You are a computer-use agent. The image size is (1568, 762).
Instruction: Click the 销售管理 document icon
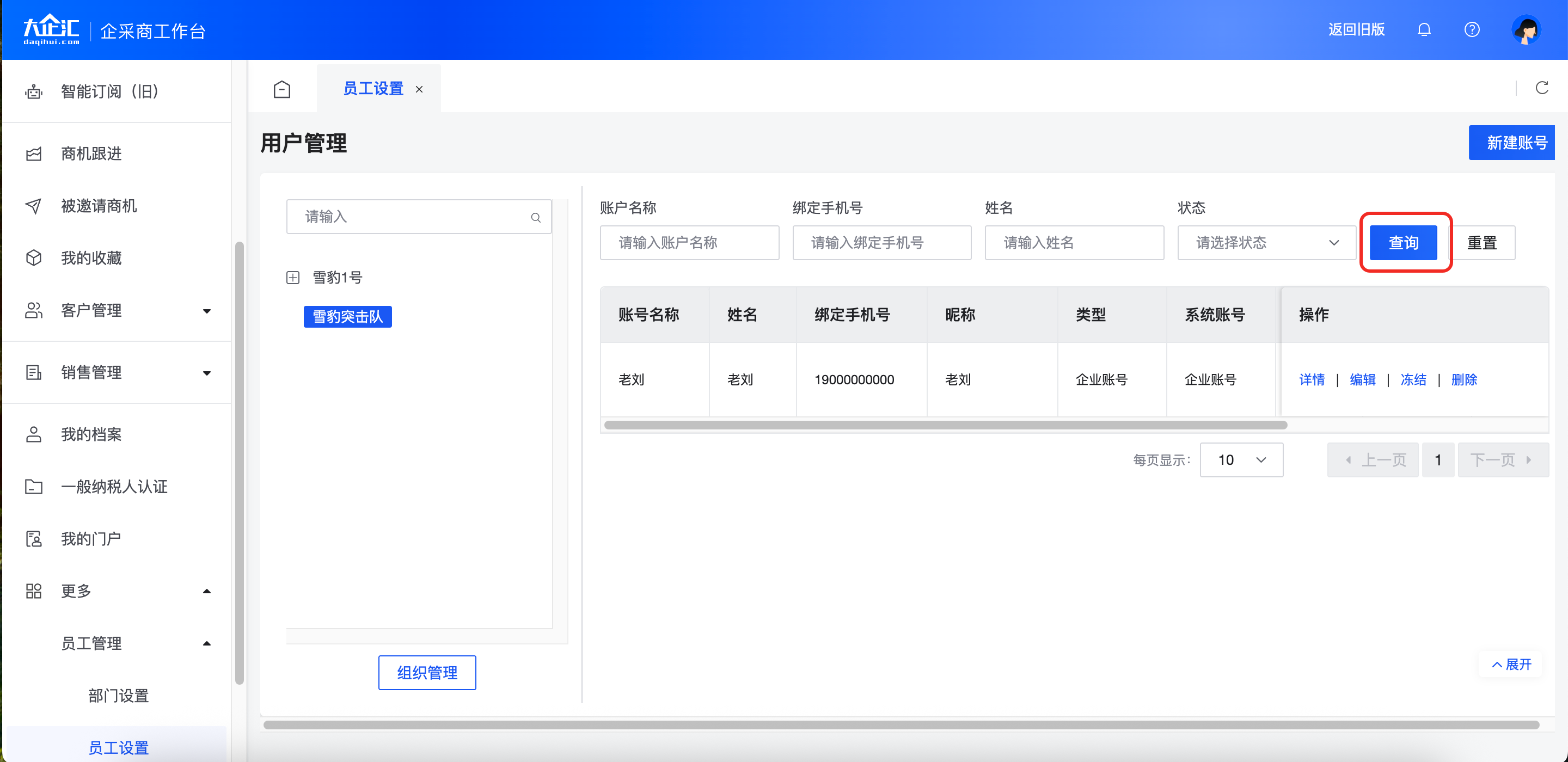pyautogui.click(x=34, y=372)
